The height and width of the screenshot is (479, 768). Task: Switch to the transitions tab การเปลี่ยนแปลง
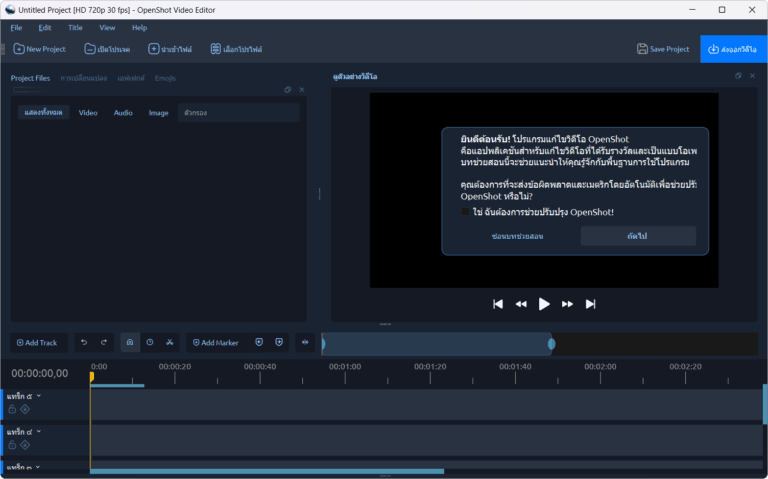[84, 78]
